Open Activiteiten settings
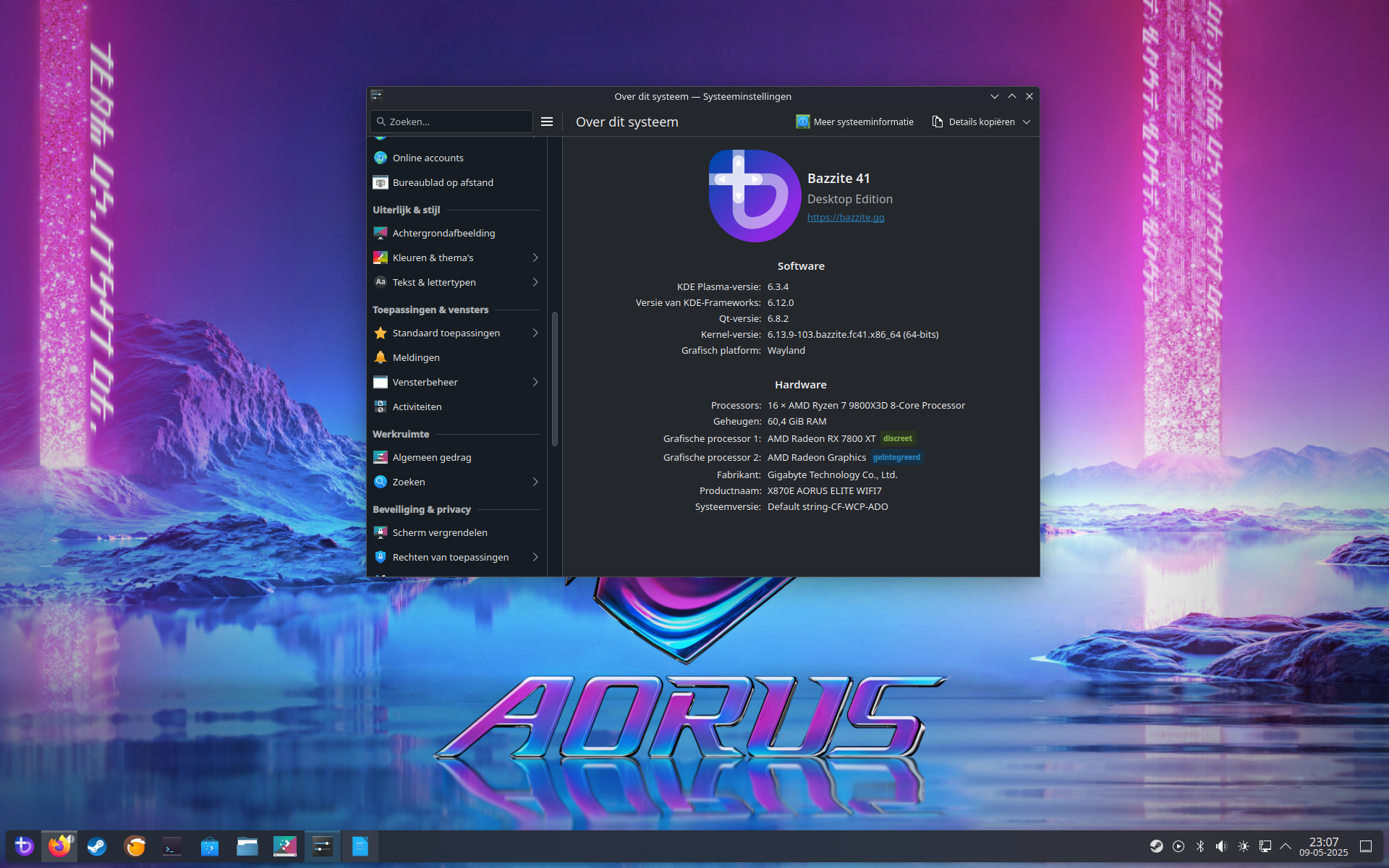1389x868 pixels. (x=456, y=407)
